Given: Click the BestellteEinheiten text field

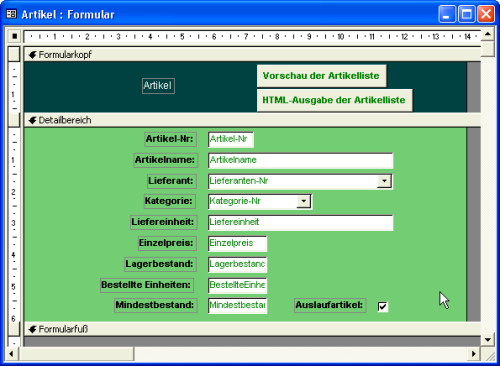Looking at the screenshot, I should (x=237, y=285).
